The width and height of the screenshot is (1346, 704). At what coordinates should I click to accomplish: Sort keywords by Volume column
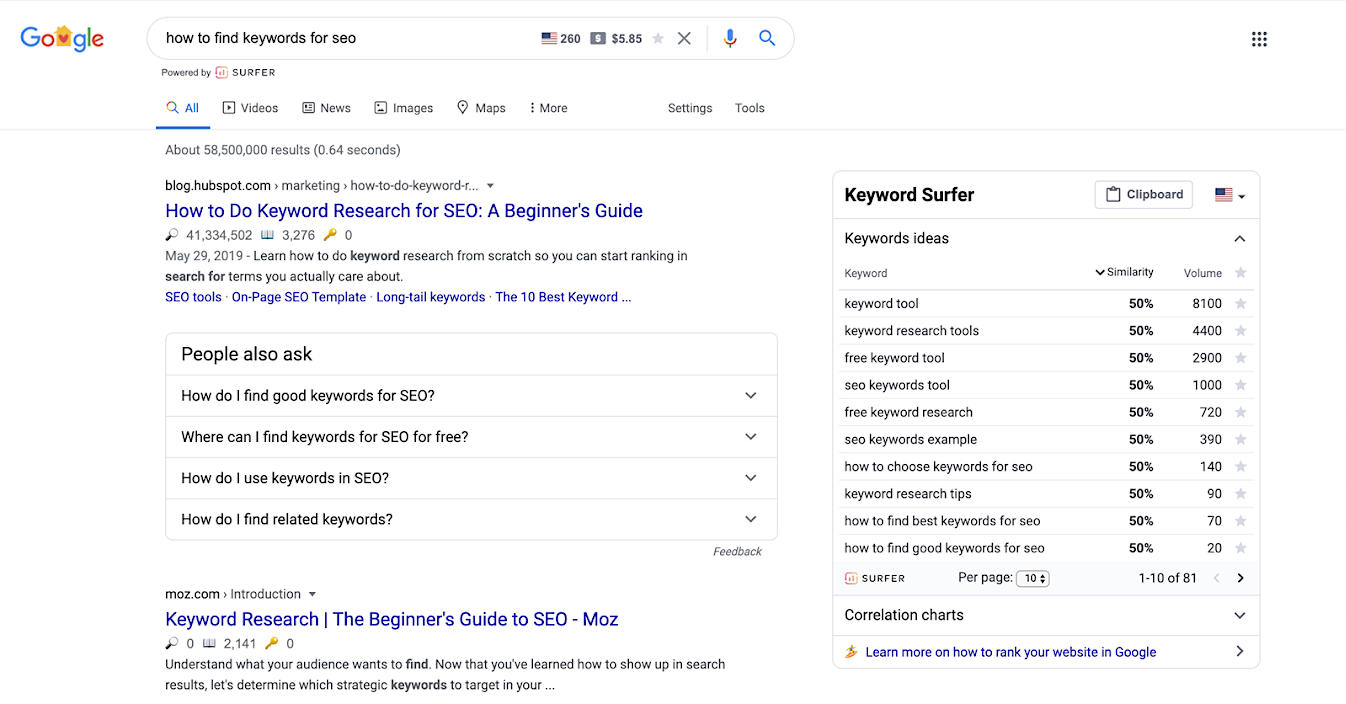1203,273
